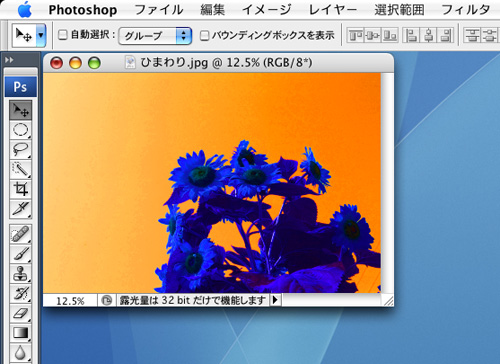Enable the 自動選択 checkbox

(63, 35)
